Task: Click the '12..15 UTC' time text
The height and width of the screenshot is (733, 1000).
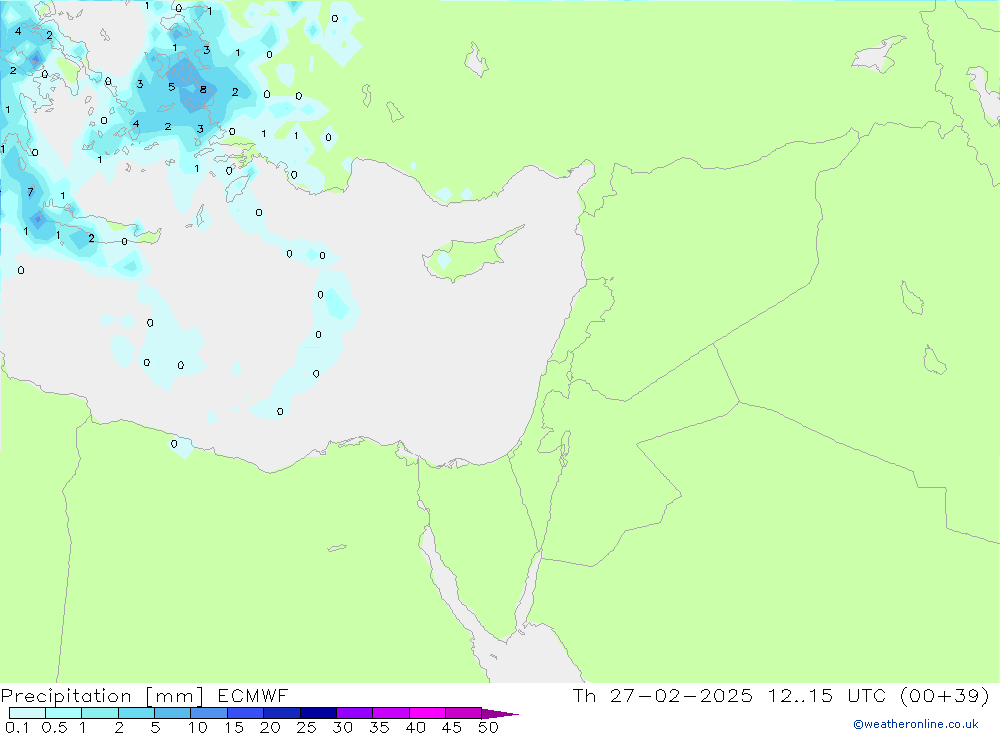Action: [x=827, y=696]
